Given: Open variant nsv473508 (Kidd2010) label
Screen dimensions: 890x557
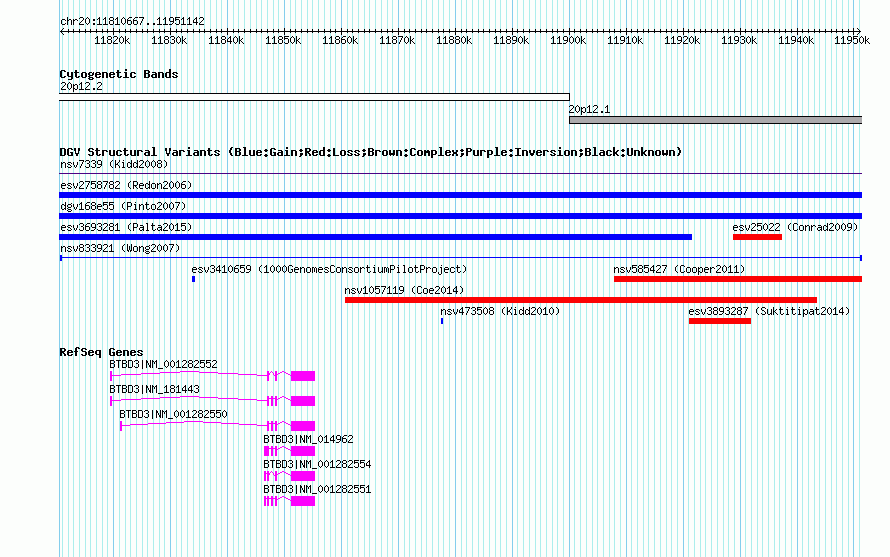Looking at the screenshot, I should click(500, 311).
